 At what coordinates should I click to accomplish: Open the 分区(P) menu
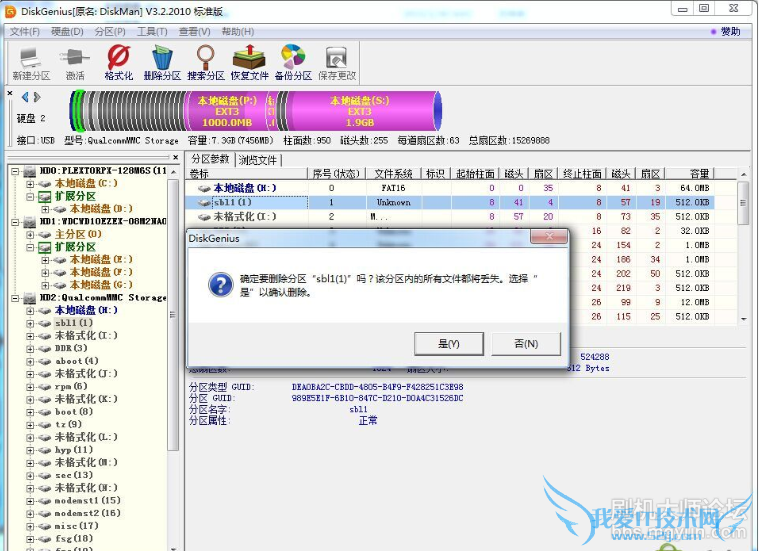coord(110,31)
